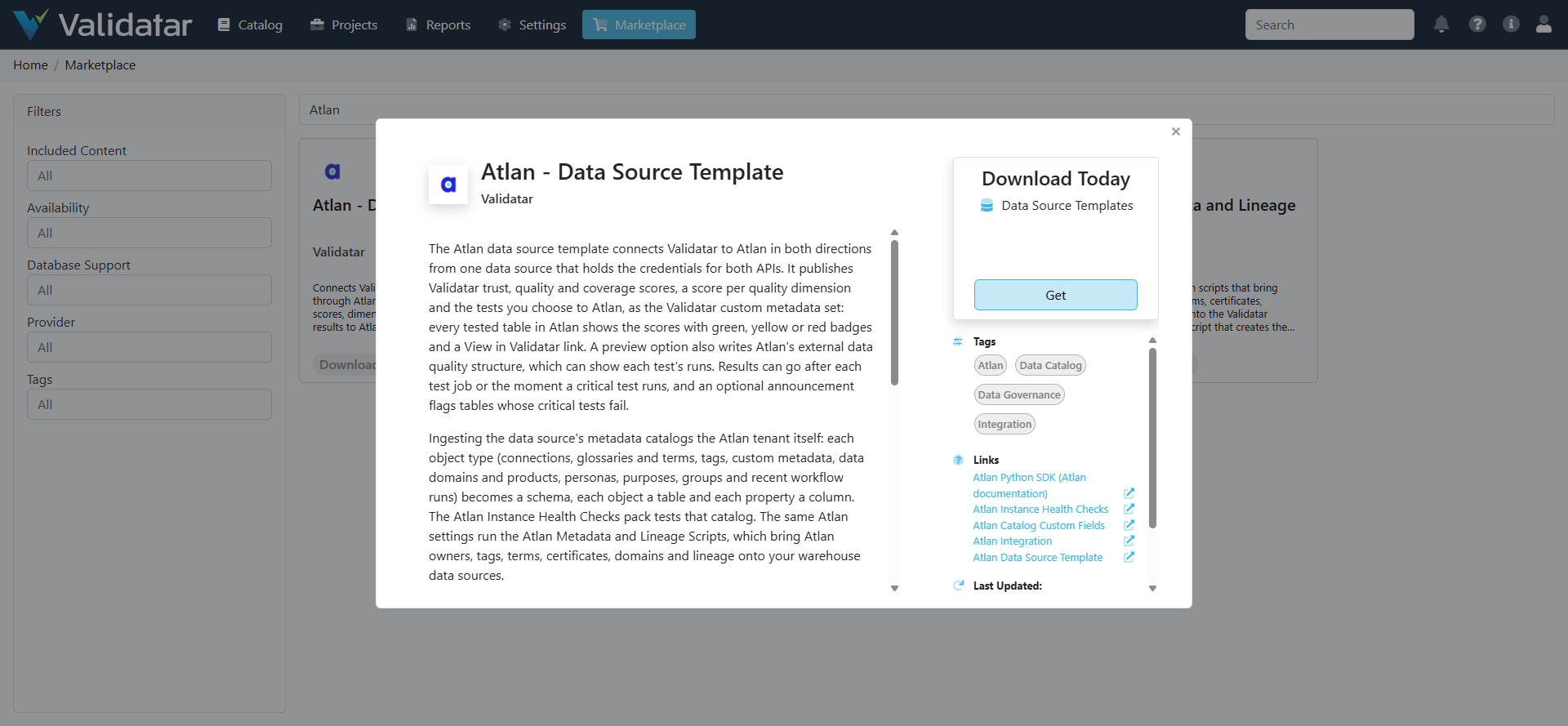Click the Atlan tag pill
Image resolution: width=1568 pixels, height=726 pixels.
click(991, 365)
